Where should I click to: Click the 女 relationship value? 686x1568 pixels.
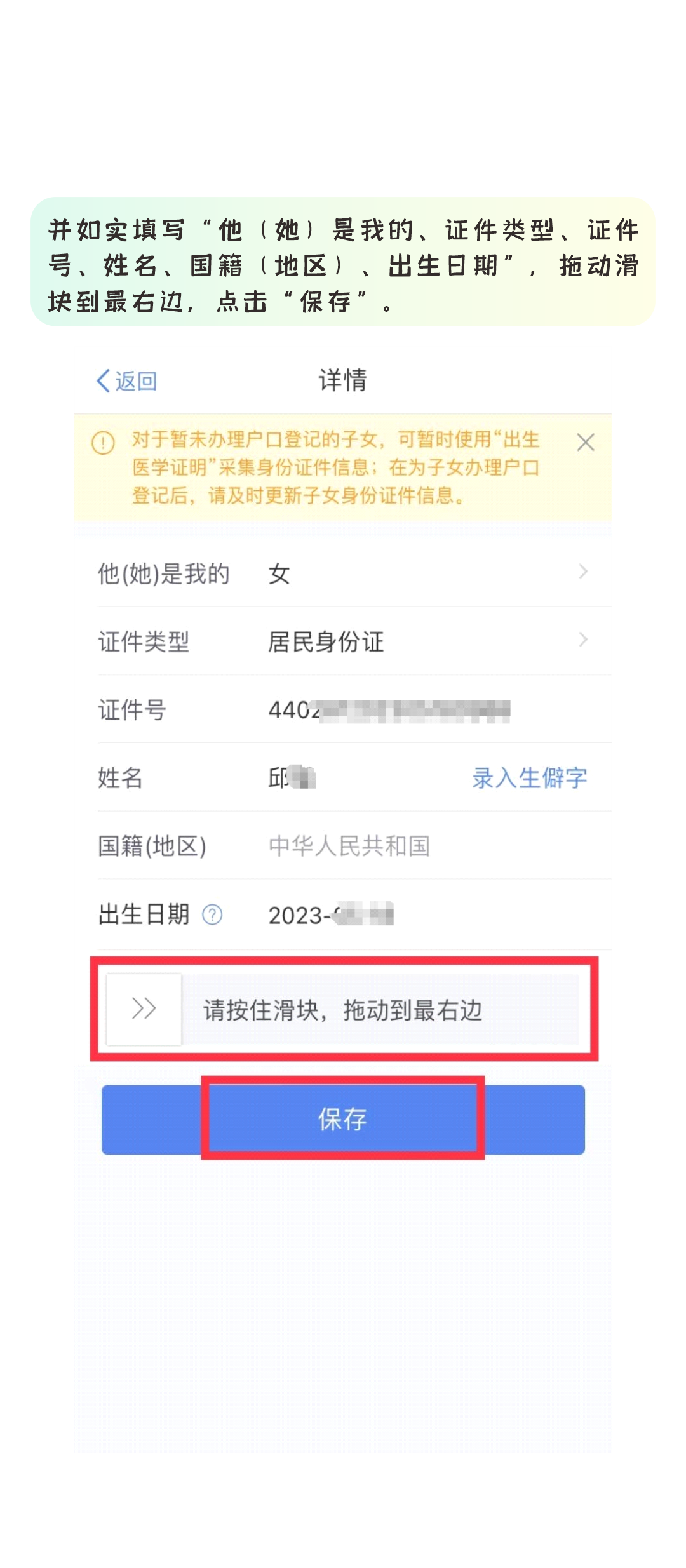click(x=279, y=574)
